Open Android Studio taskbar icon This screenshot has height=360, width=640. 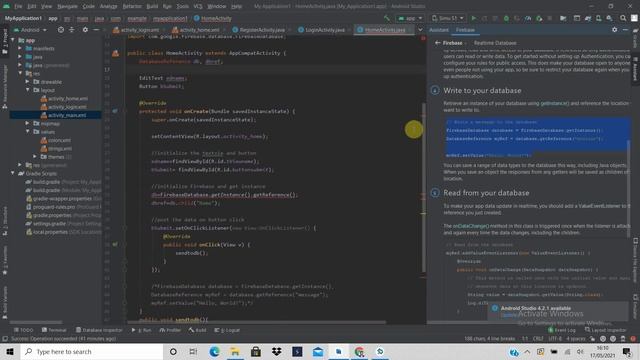point(380,351)
